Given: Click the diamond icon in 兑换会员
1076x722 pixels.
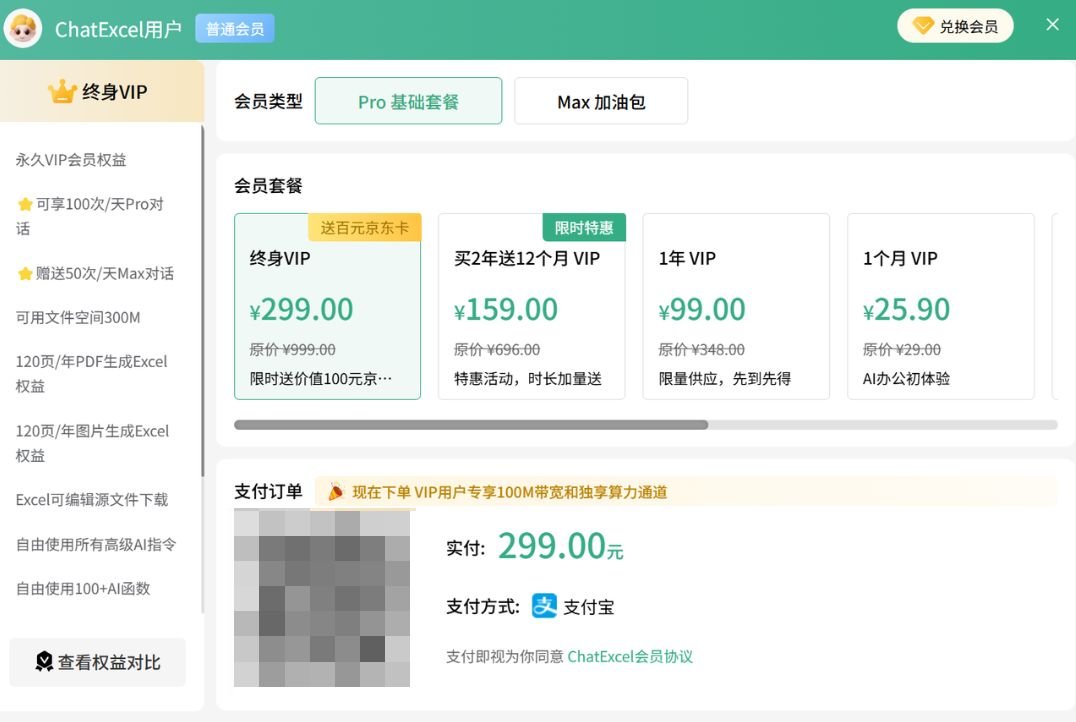Looking at the screenshot, I should point(923,26).
